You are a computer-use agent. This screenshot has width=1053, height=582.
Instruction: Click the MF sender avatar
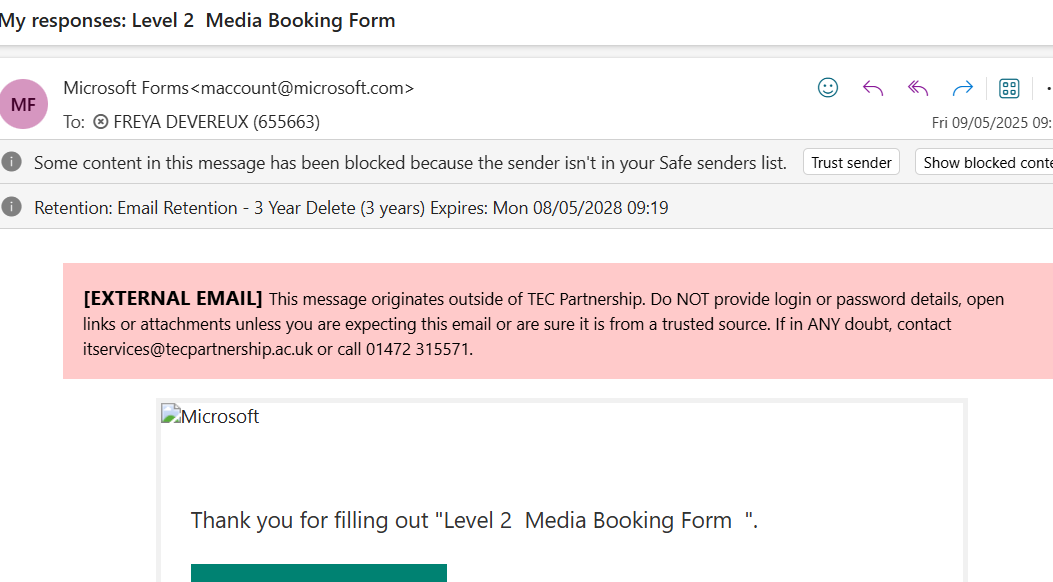point(24,104)
